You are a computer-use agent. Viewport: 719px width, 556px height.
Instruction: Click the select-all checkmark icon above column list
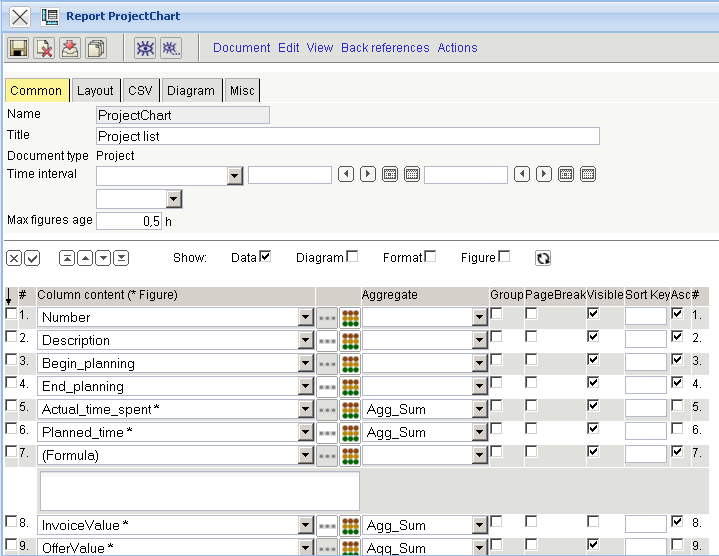coord(32,258)
